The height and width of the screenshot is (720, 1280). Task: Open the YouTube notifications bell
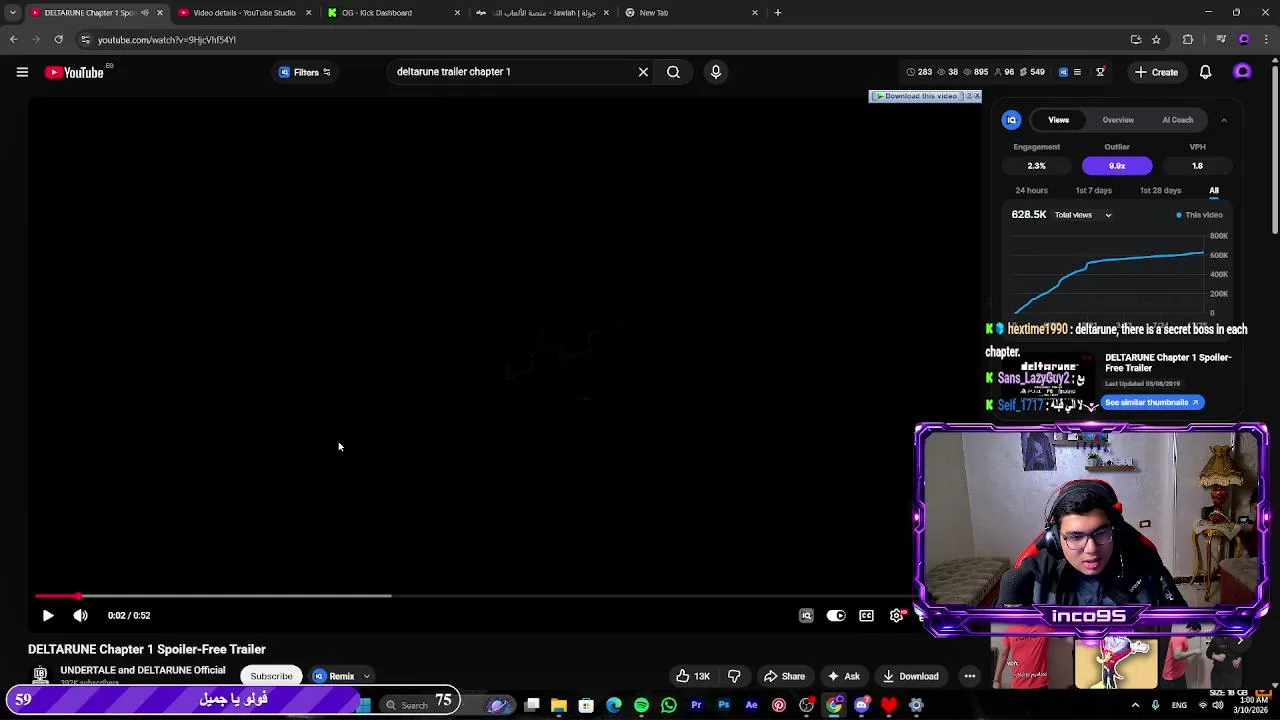point(1205,72)
